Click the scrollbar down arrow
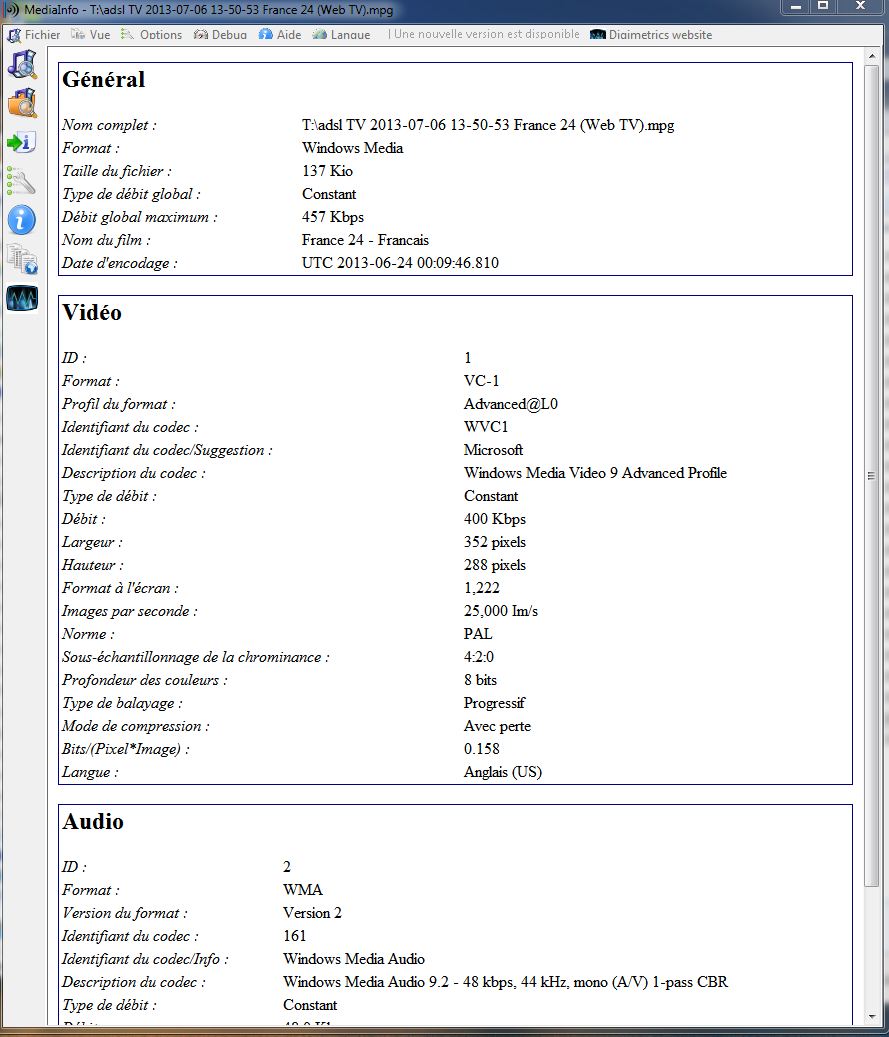The width and height of the screenshot is (889, 1037). (871, 1017)
